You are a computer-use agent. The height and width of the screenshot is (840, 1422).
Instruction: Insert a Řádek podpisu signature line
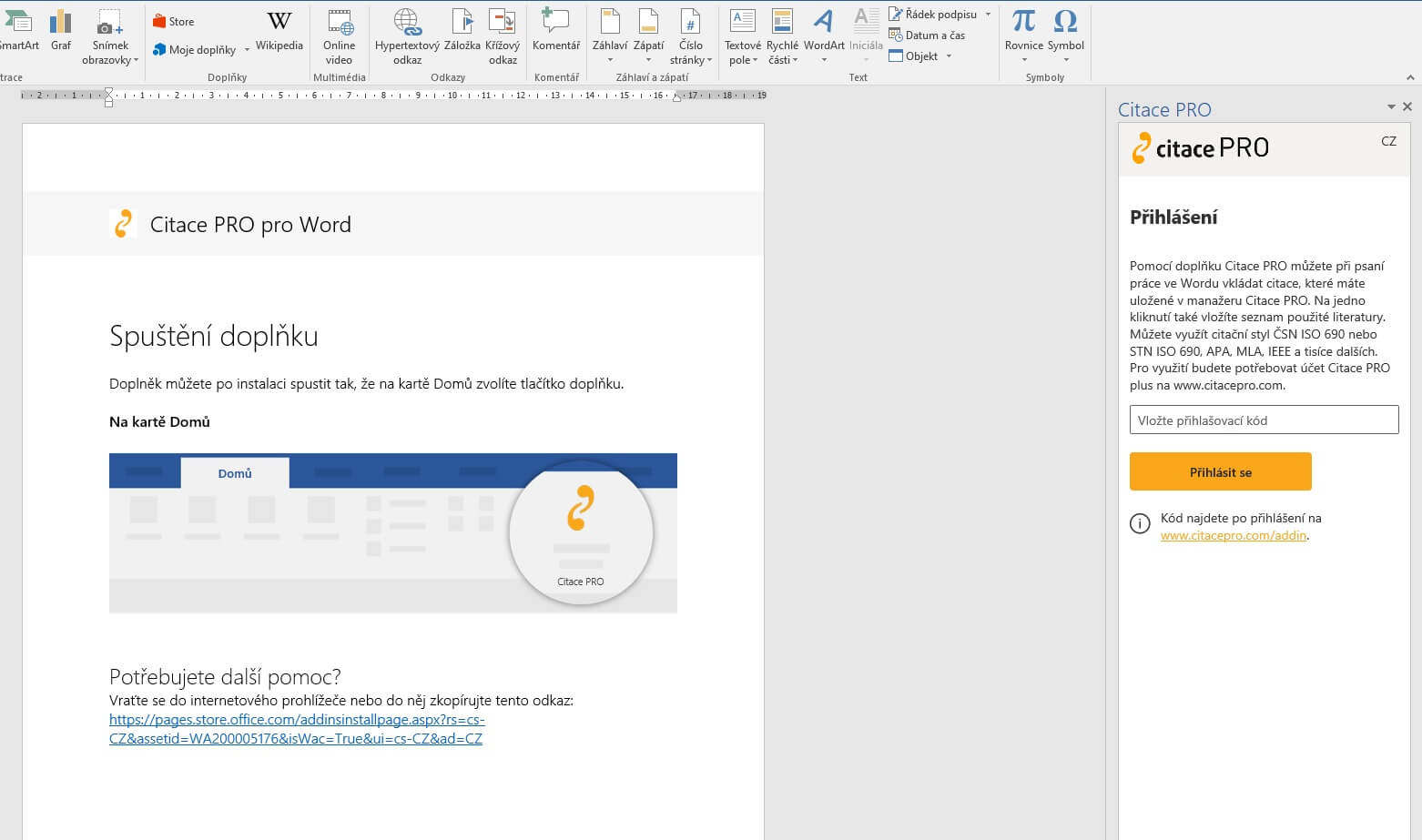932,15
